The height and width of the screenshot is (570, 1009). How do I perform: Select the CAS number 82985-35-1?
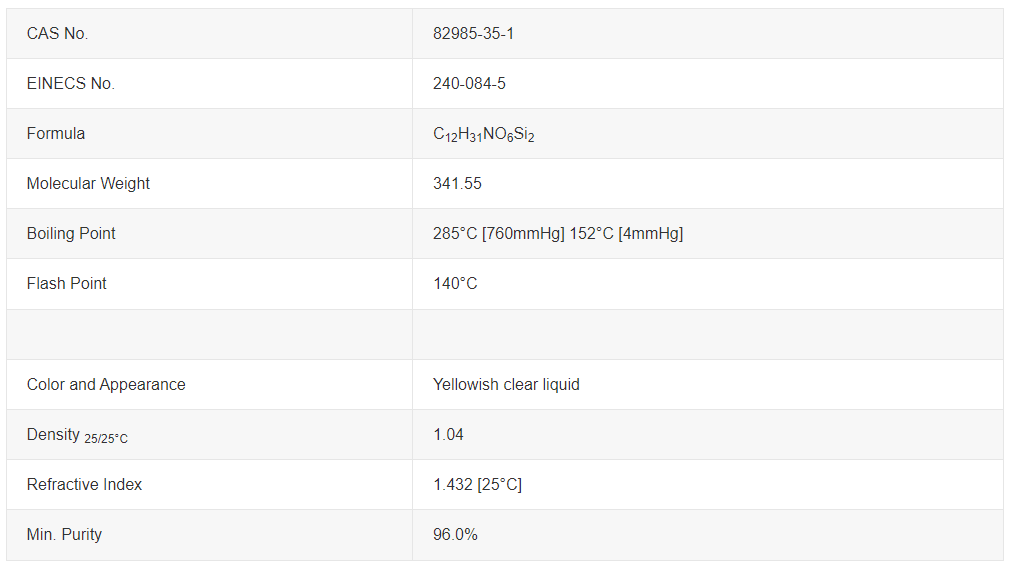473,33
